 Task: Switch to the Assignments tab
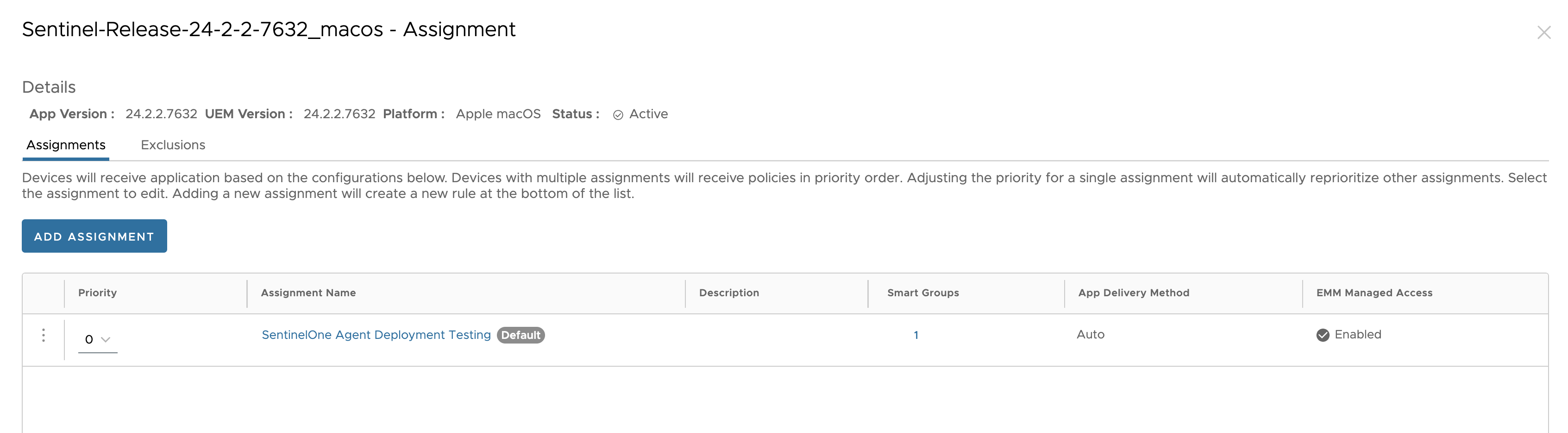pyautogui.click(x=66, y=145)
